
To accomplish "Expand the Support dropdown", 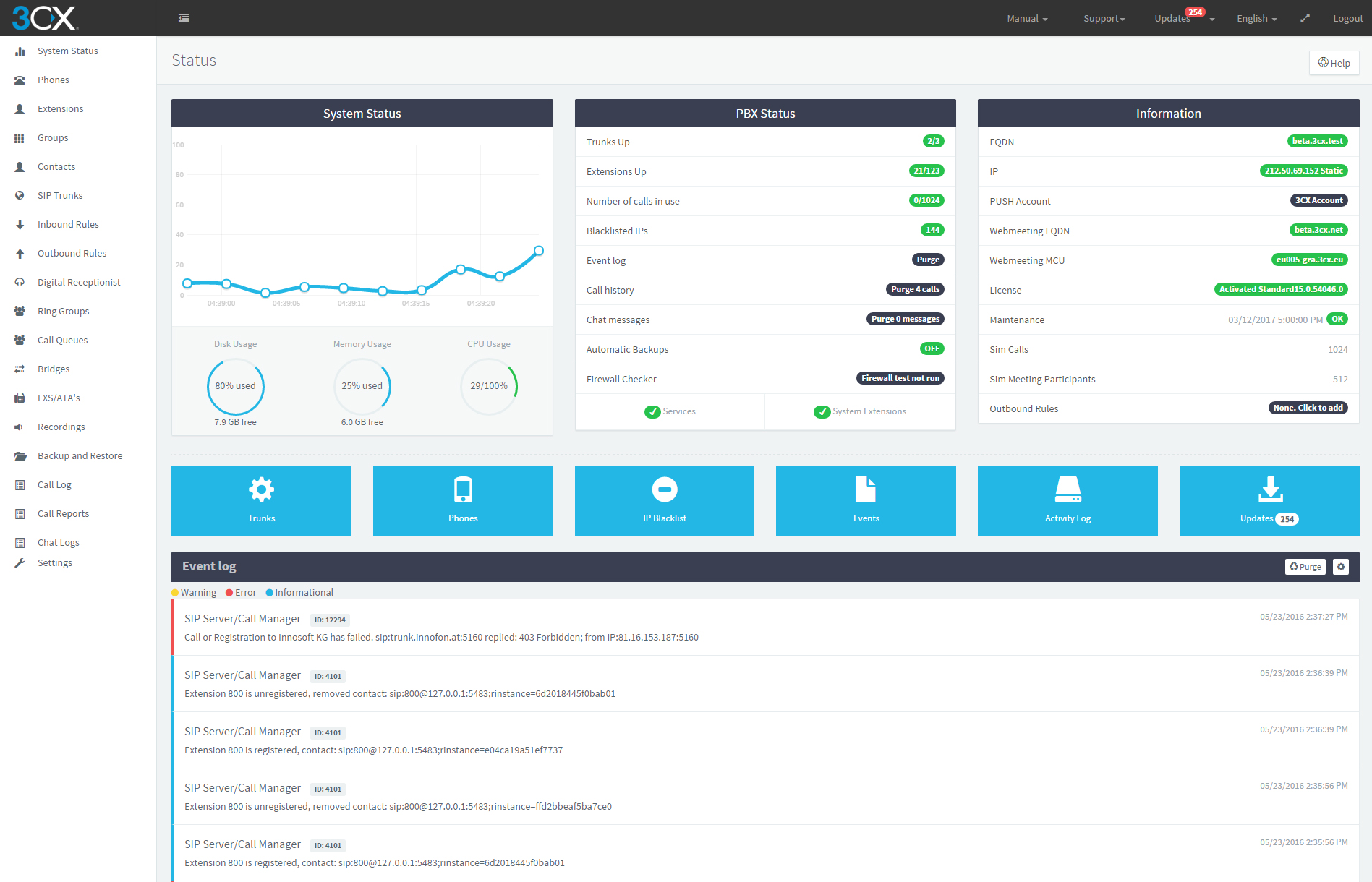I will point(1104,18).
